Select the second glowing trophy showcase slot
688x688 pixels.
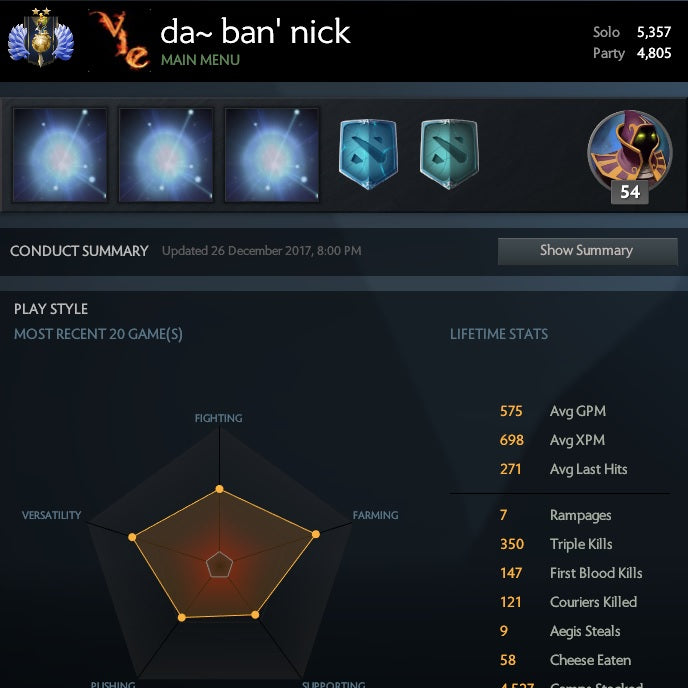coord(166,155)
